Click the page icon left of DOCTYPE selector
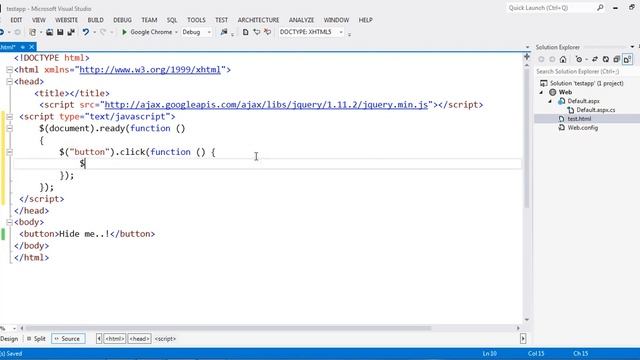This screenshot has width=640, height=360. pos(245,32)
